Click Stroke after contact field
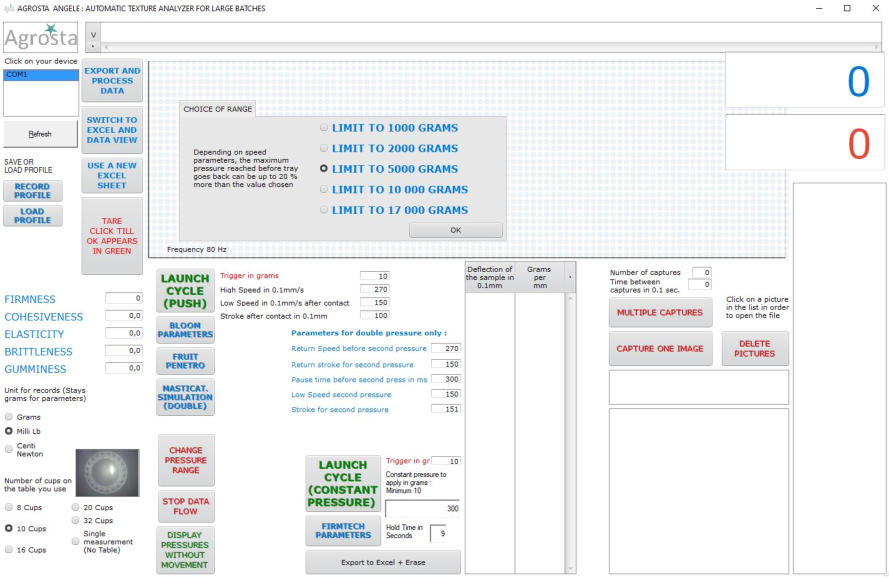Image resolution: width=889 pixels, height=578 pixels. click(374, 315)
